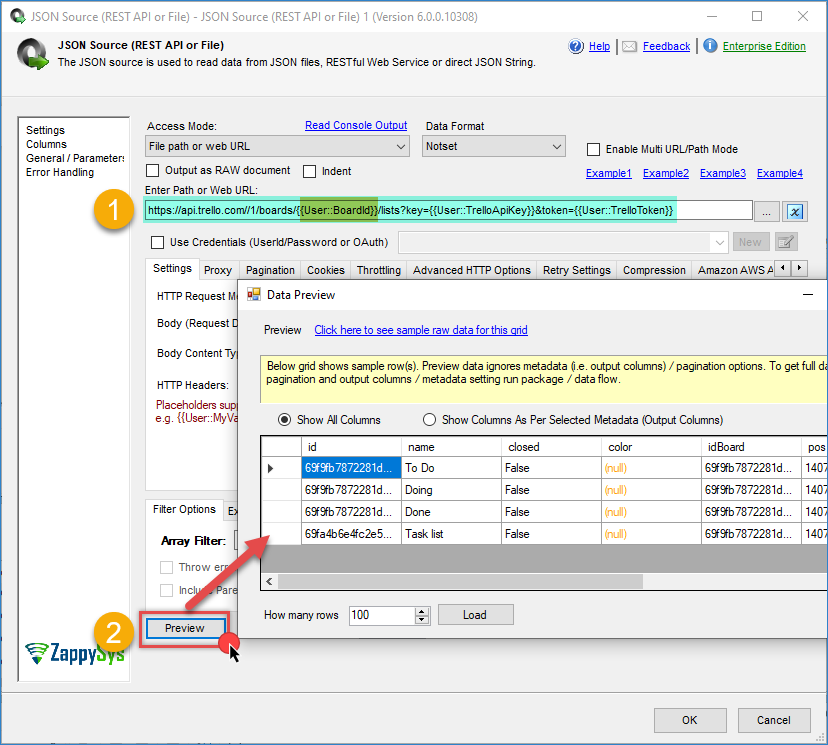Check Enable Multi URL/Path Mode

(593, 149)
